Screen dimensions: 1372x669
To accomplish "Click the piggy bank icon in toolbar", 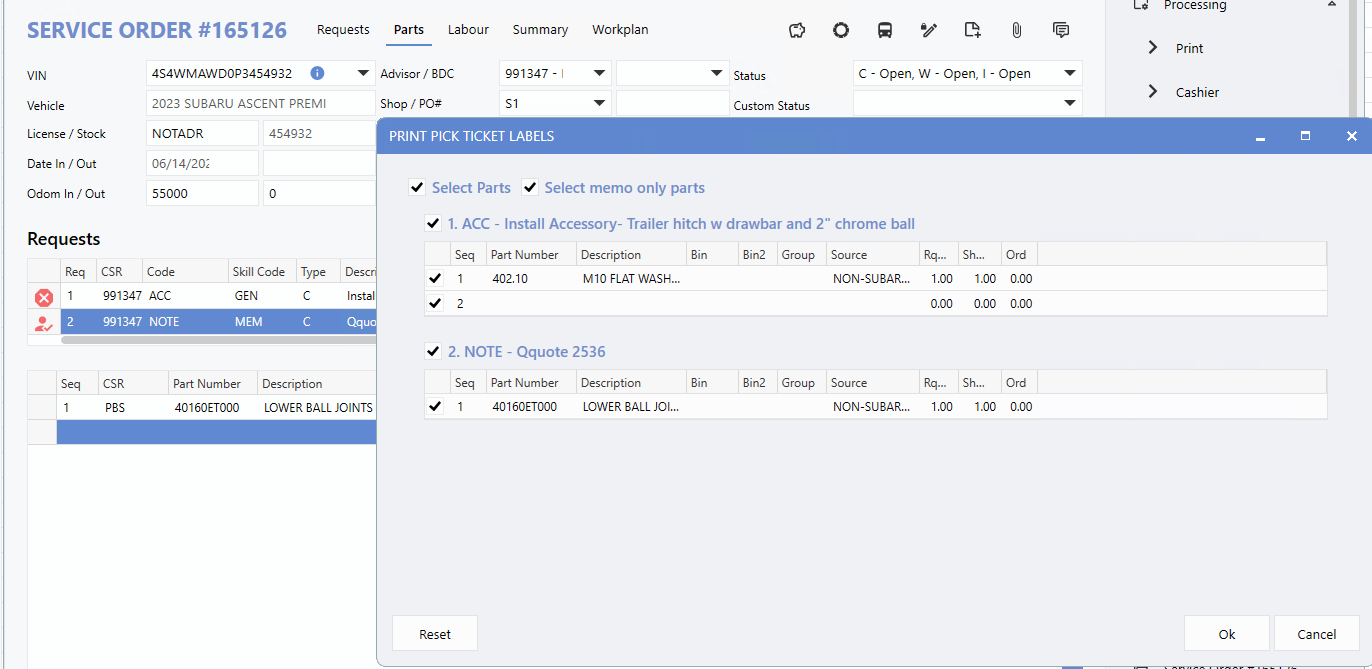I will pyautogui.click(x=797, y=30).
